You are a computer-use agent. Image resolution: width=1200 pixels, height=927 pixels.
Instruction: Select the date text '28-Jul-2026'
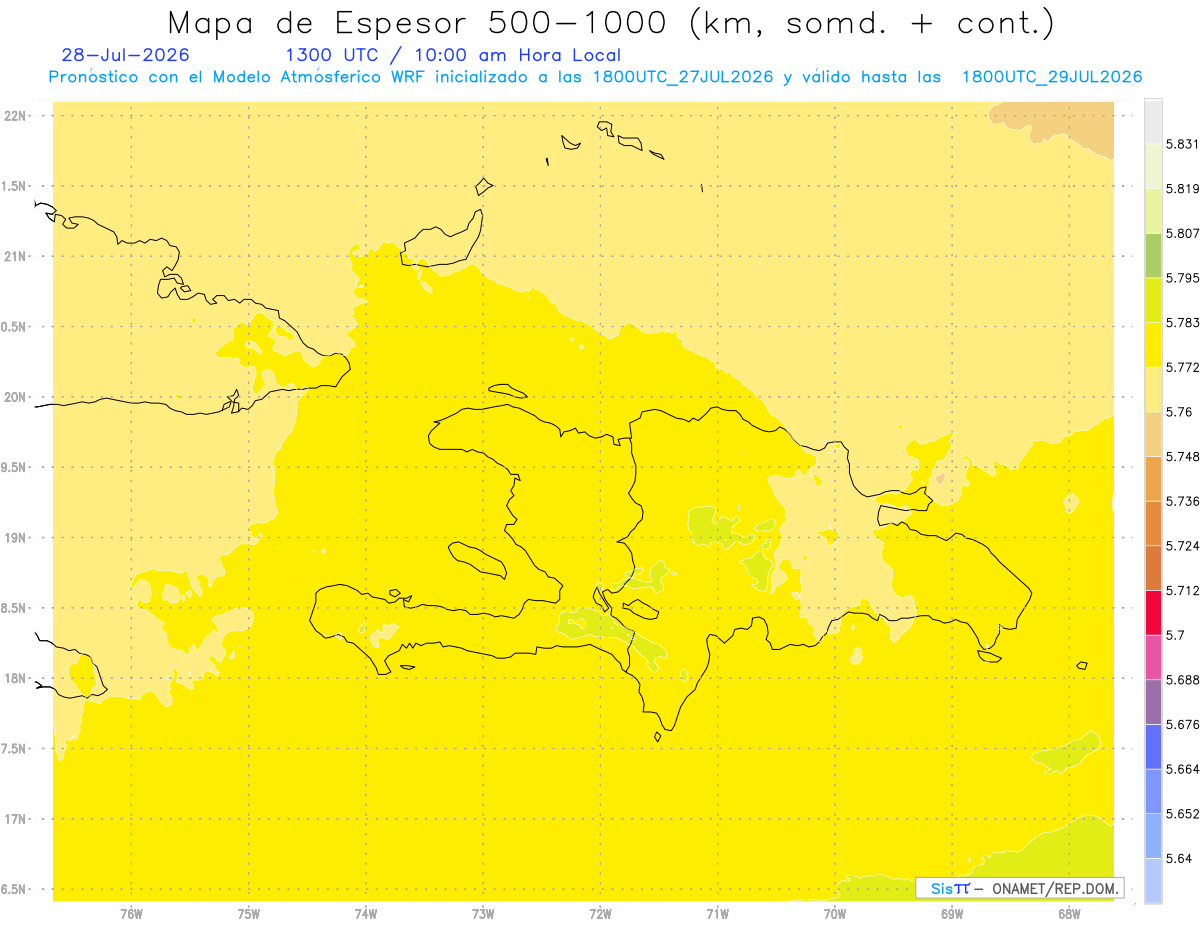click(x=125, y=55)
